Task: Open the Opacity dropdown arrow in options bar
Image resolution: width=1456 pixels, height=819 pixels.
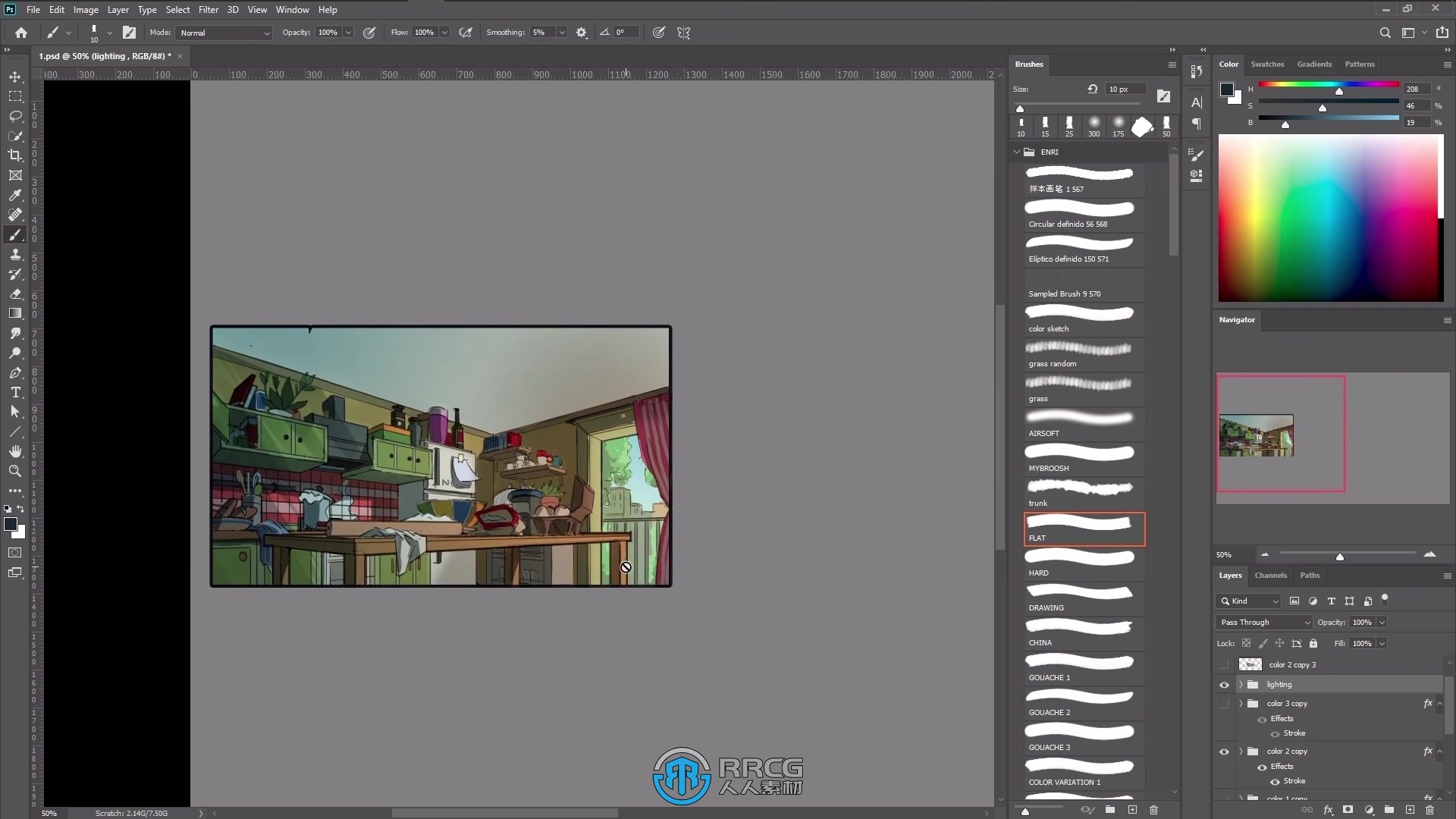Action: coord(348,33)
